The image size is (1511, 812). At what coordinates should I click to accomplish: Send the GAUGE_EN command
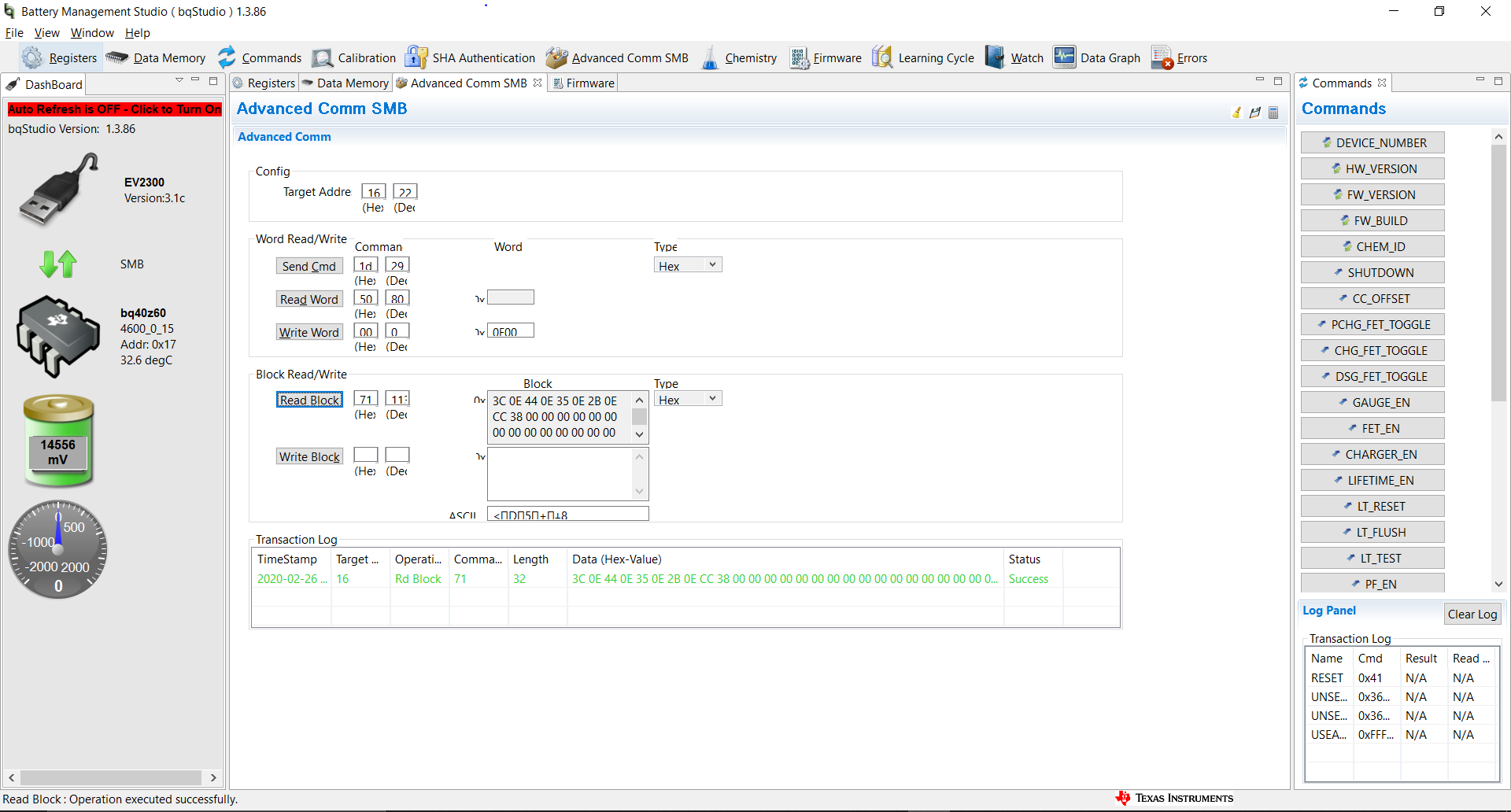tap(1372, 402)
